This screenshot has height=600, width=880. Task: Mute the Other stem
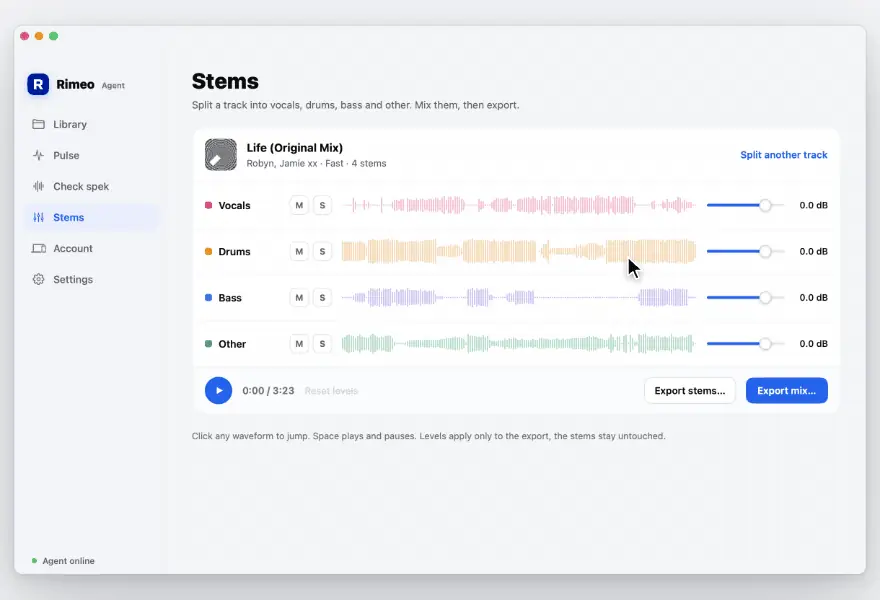(299, 343)
